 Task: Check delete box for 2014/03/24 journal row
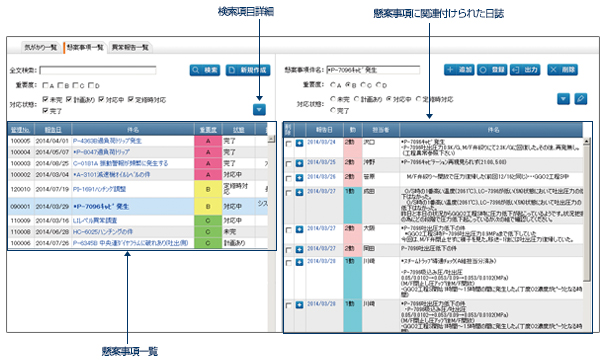tap(289, 143)
